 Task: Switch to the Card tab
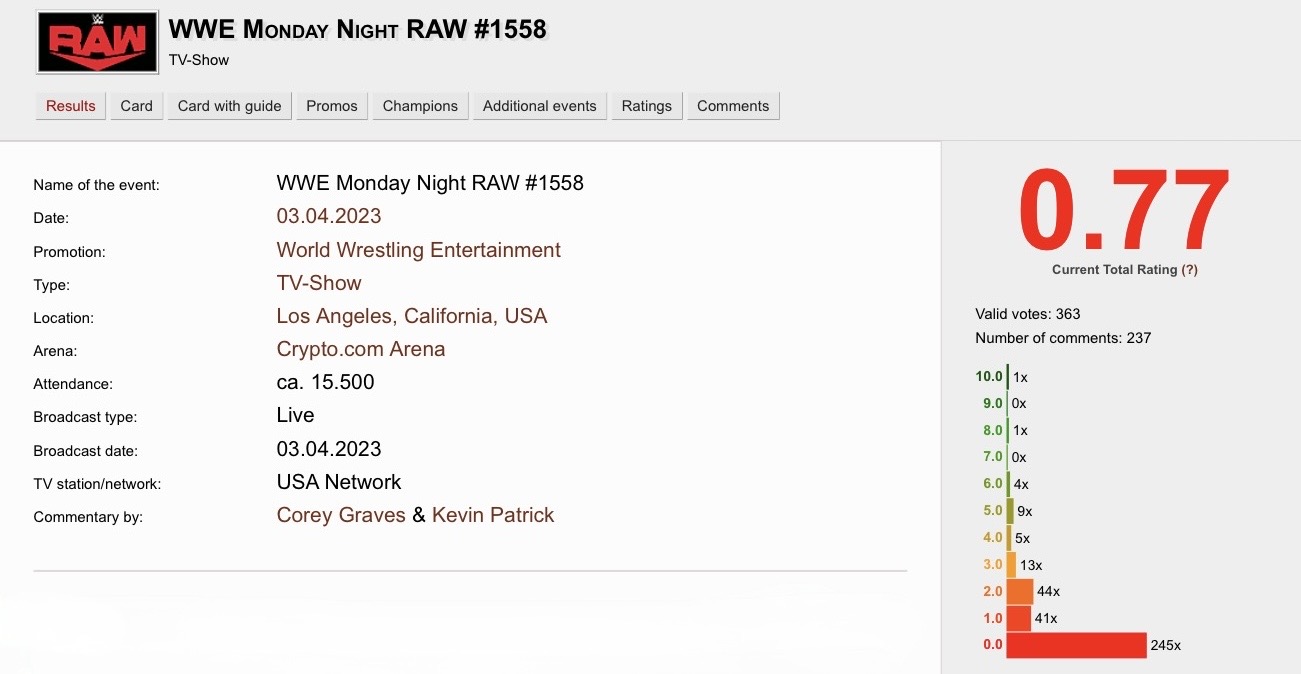coord(137,106)
